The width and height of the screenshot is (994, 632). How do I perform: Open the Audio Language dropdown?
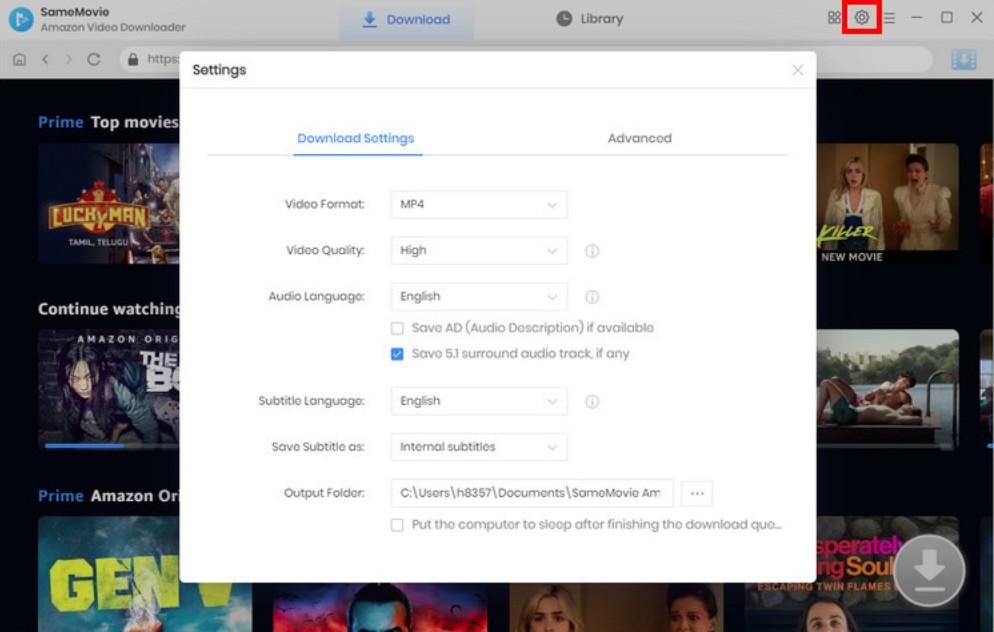[x=479, y=297]
